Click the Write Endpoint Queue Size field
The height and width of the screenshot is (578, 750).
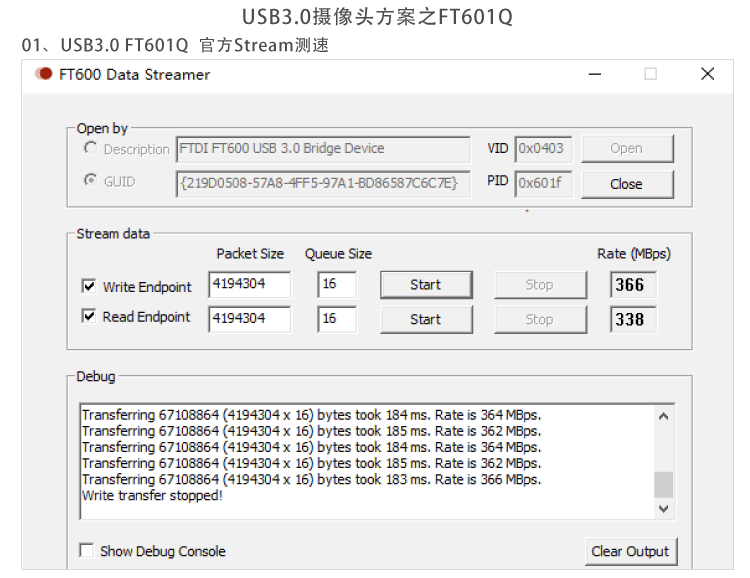[337, 284]
